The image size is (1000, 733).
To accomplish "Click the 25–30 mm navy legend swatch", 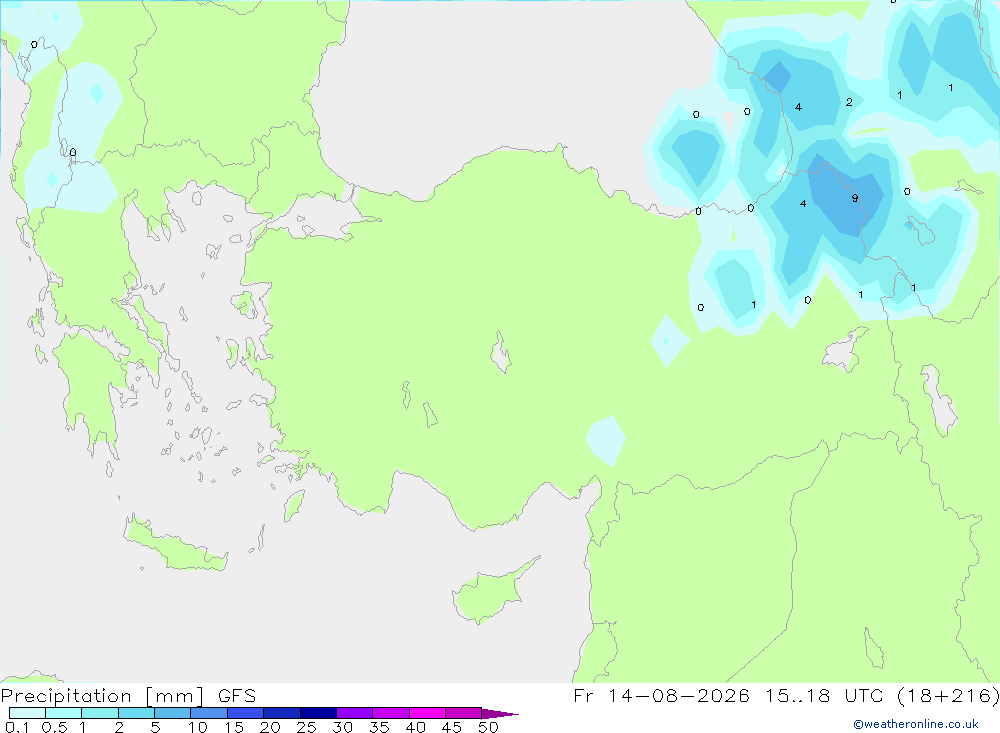I will [318, 713].
